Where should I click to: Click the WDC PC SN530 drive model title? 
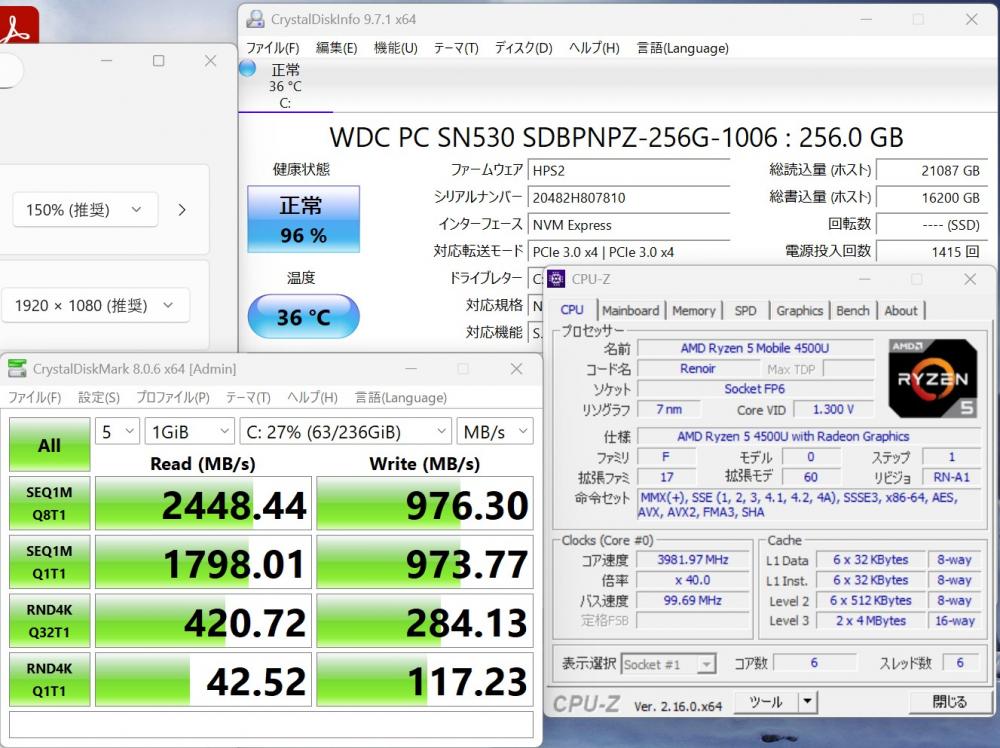[x=616, y=137]
